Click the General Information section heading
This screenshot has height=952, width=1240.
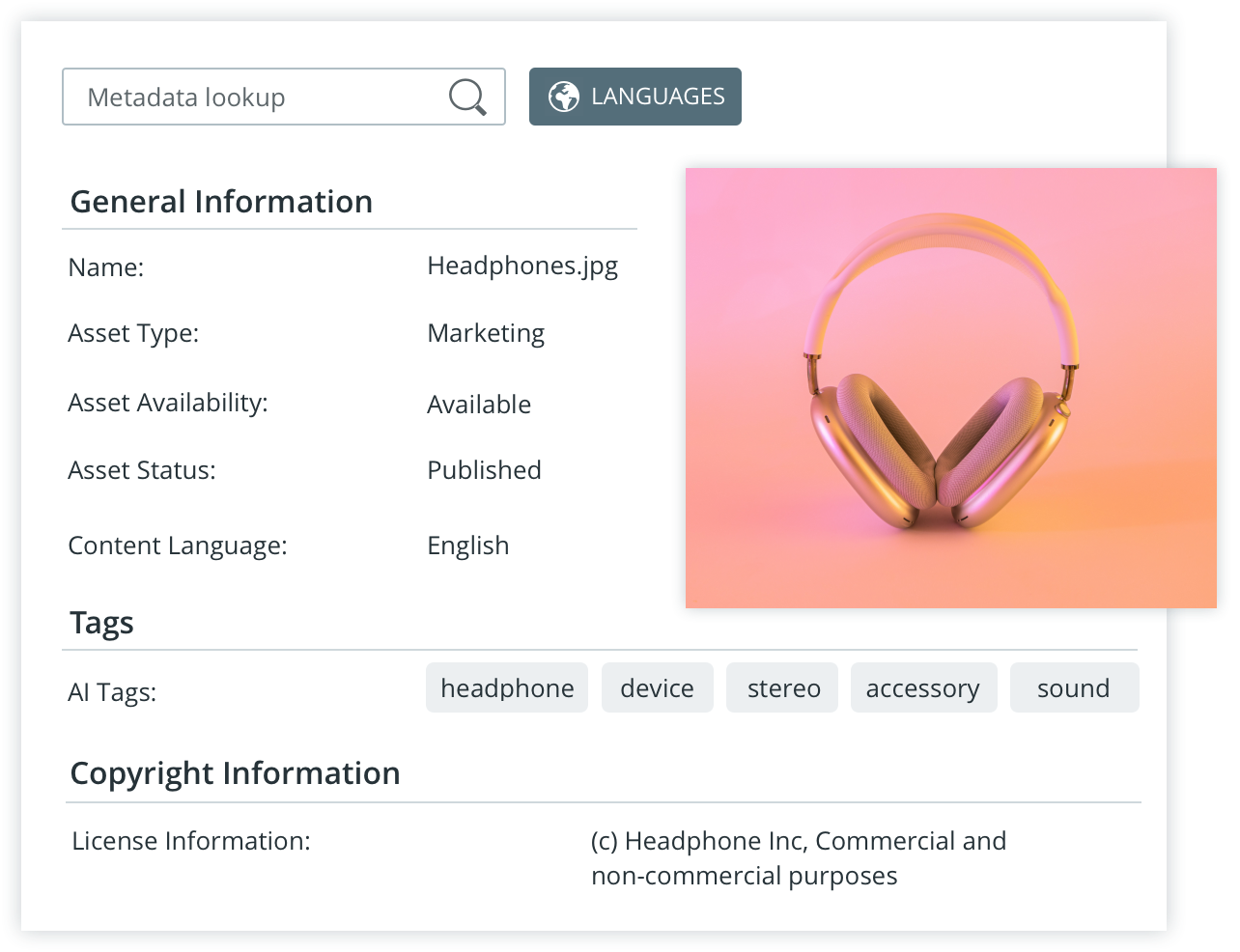coord(221,202)
